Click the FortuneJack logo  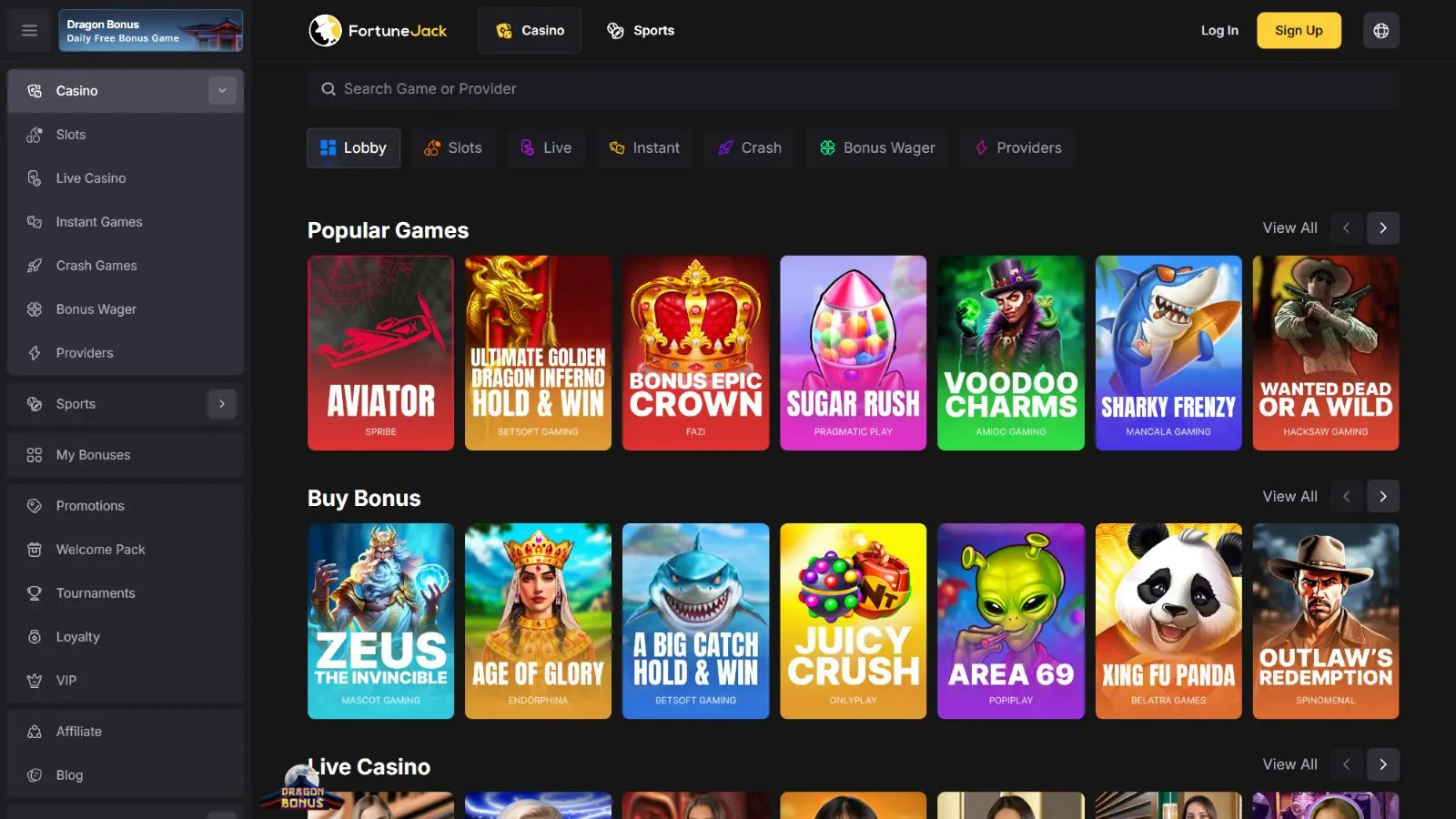[378, 30]
